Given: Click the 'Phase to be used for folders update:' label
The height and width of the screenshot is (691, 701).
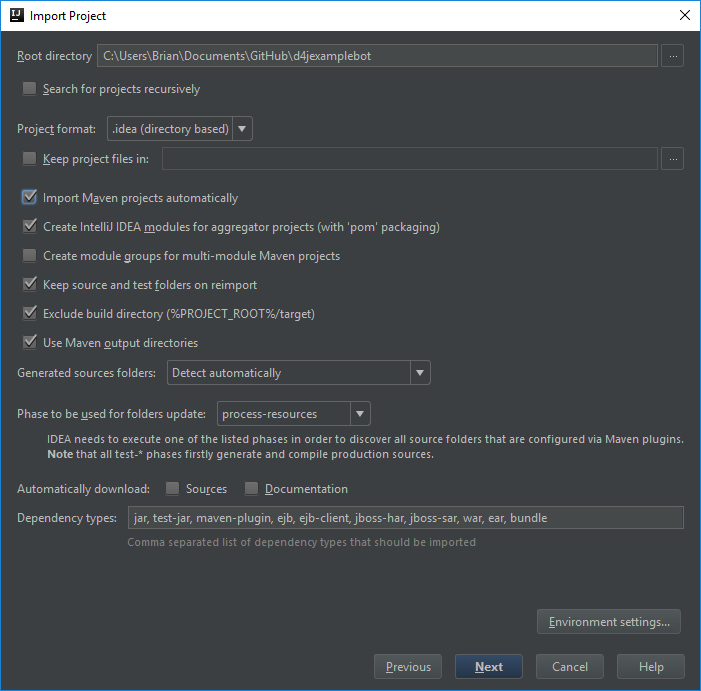Looking at the screenshot, I should [111, 414].
